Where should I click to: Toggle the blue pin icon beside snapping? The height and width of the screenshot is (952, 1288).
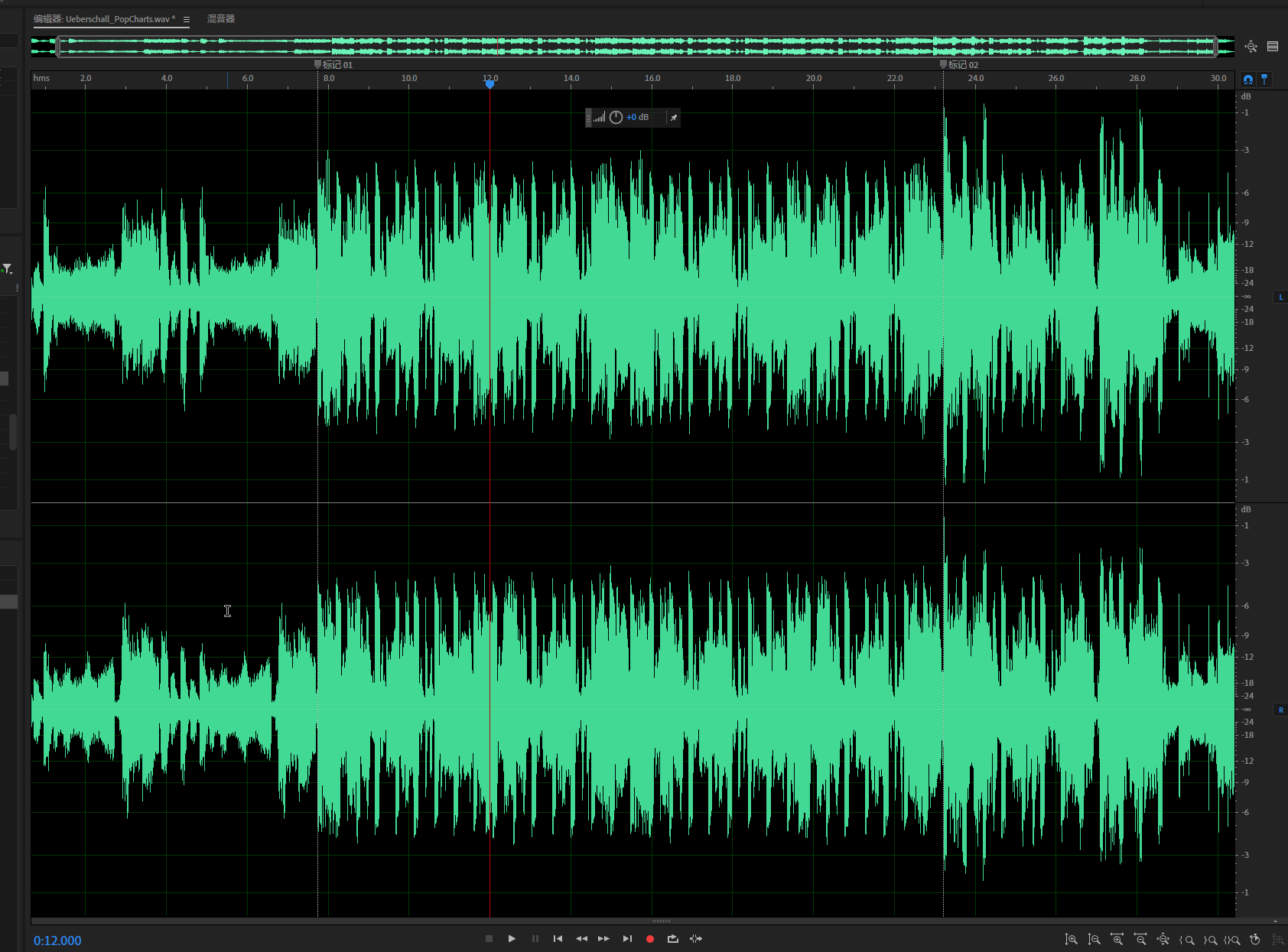[x=1264, y=80]
